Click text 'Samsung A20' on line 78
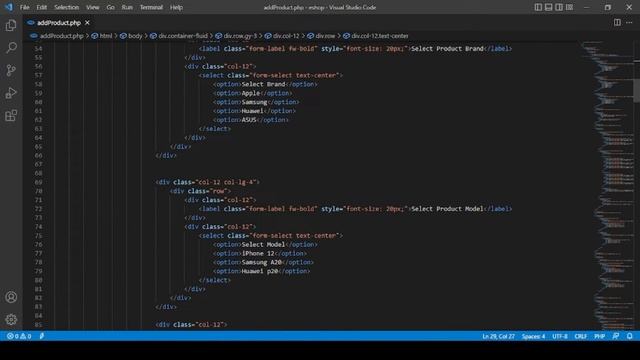Image resolution: width=640 pixels, height=360 pixels. tap(262, 262)
